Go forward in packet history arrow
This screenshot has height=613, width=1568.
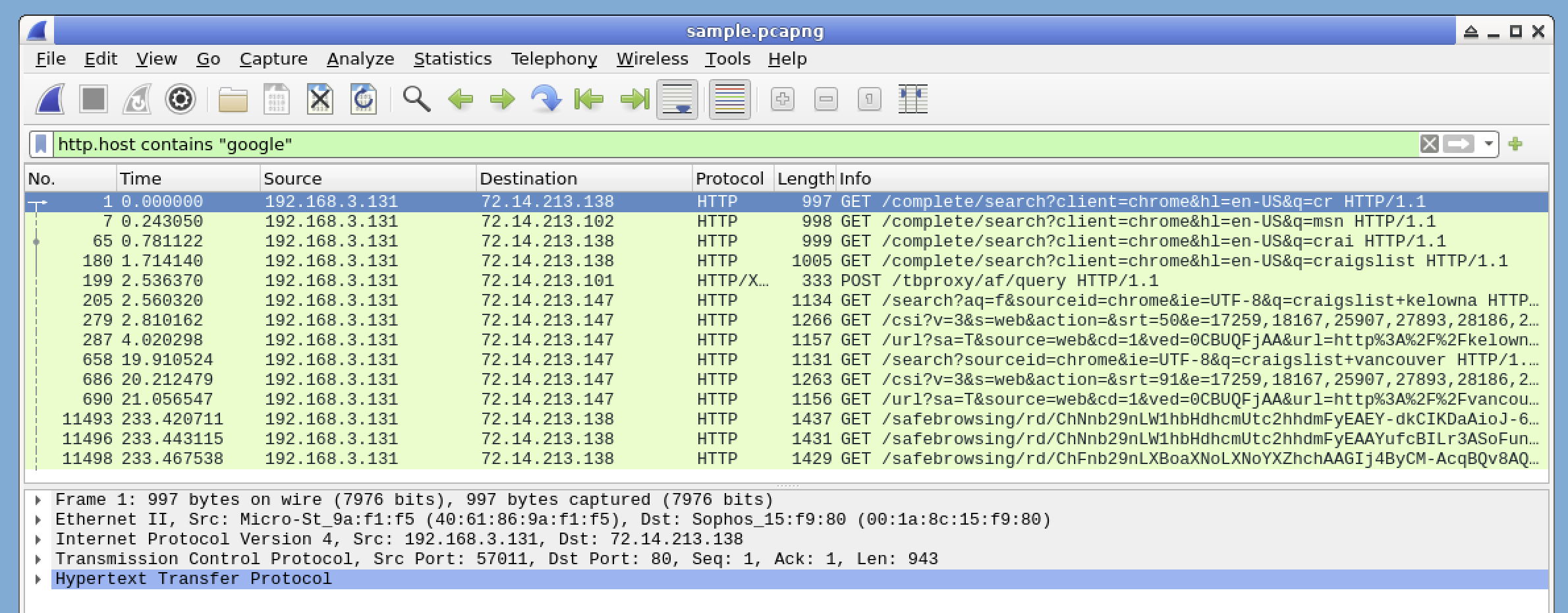(x=503, y=100)
